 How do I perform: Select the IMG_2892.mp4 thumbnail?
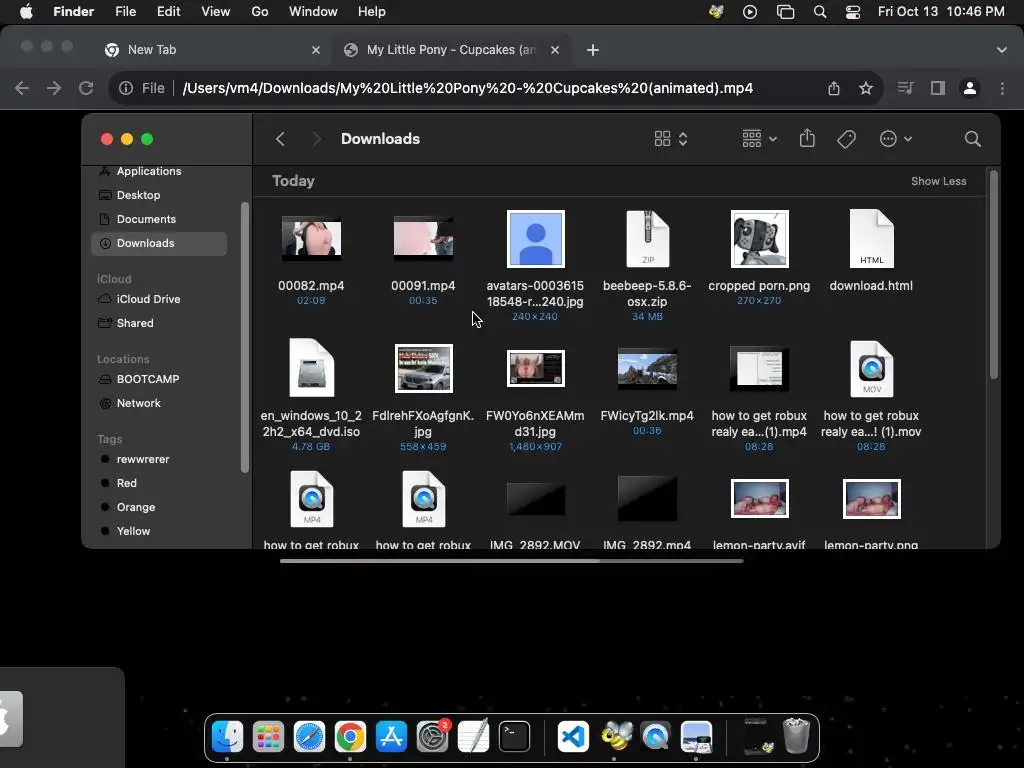click(x=647, y=499)
